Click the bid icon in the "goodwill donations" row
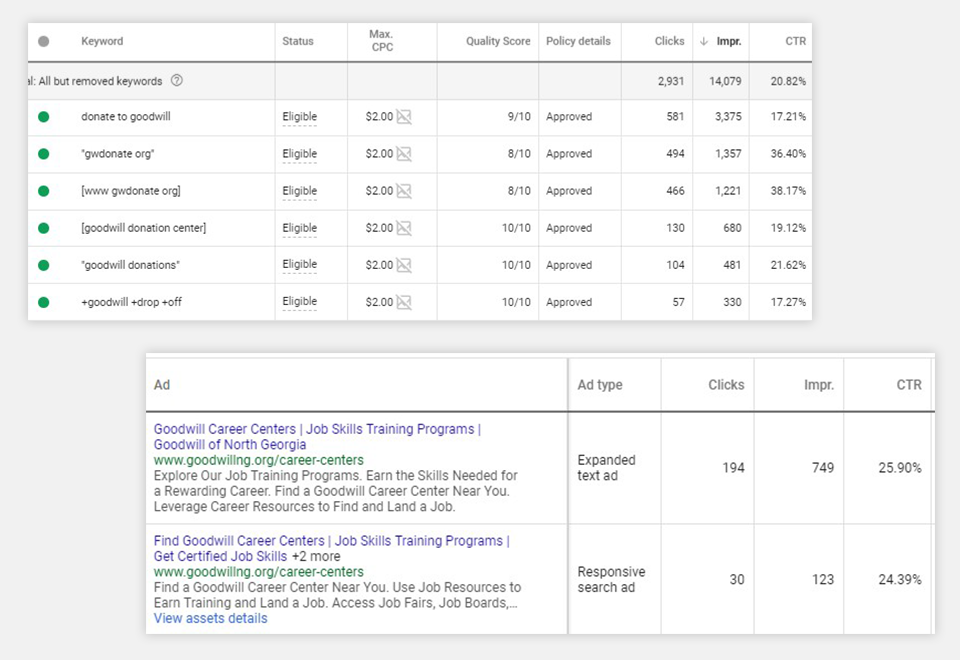Viewport: 960px width, 660px height. click(x=403, y=265)
